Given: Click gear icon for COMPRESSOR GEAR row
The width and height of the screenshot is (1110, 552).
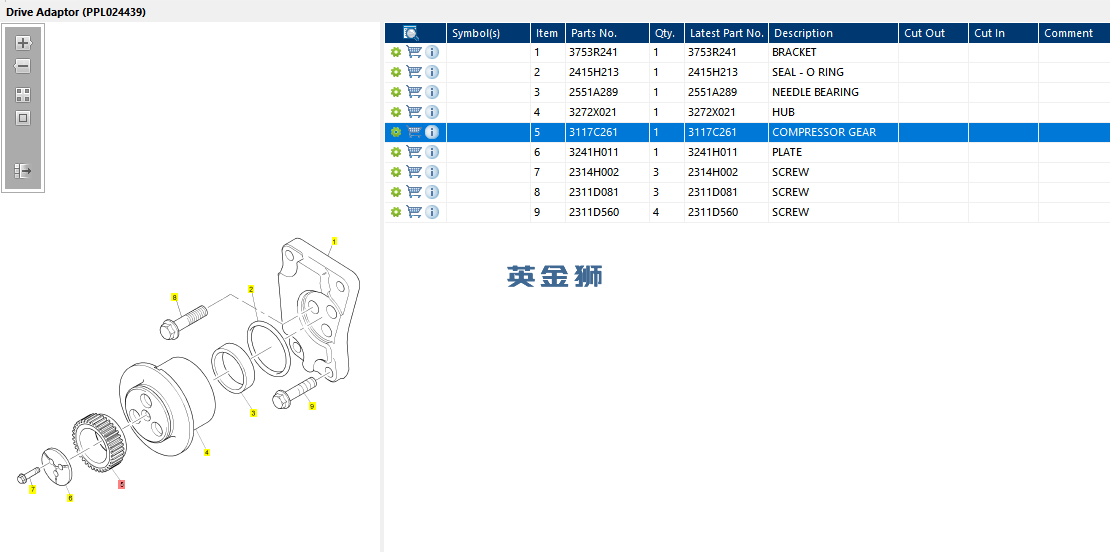Looking at the screenshot, I should coord(396,132).
